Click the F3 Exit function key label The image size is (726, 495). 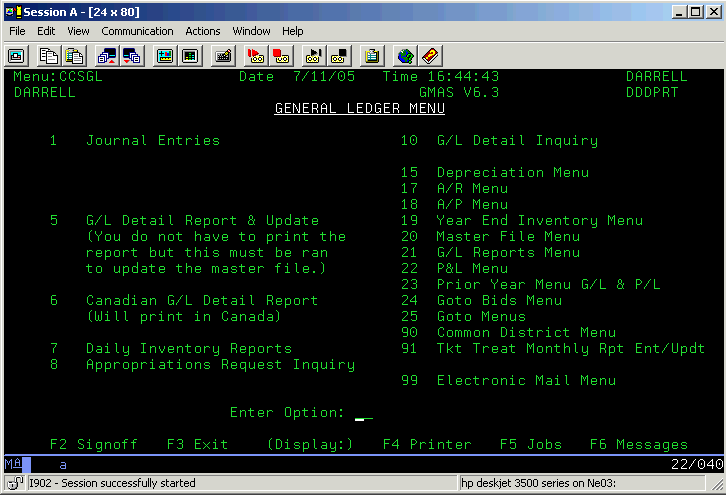coord(197,444)
